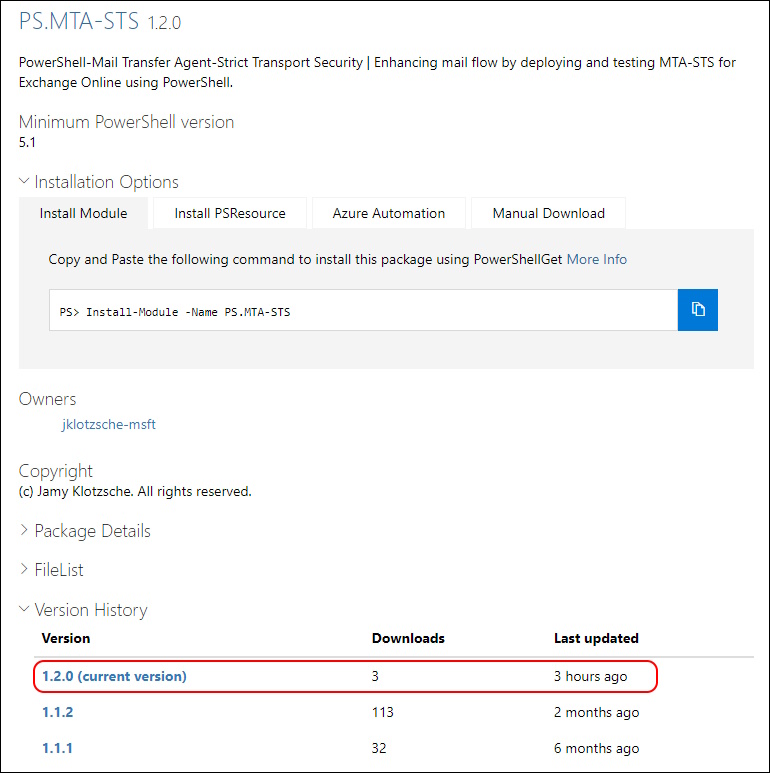Click the Minimum PowerShell version heading
The width and height of the screenshot is (770, 773).
click(x=126, y=122)
